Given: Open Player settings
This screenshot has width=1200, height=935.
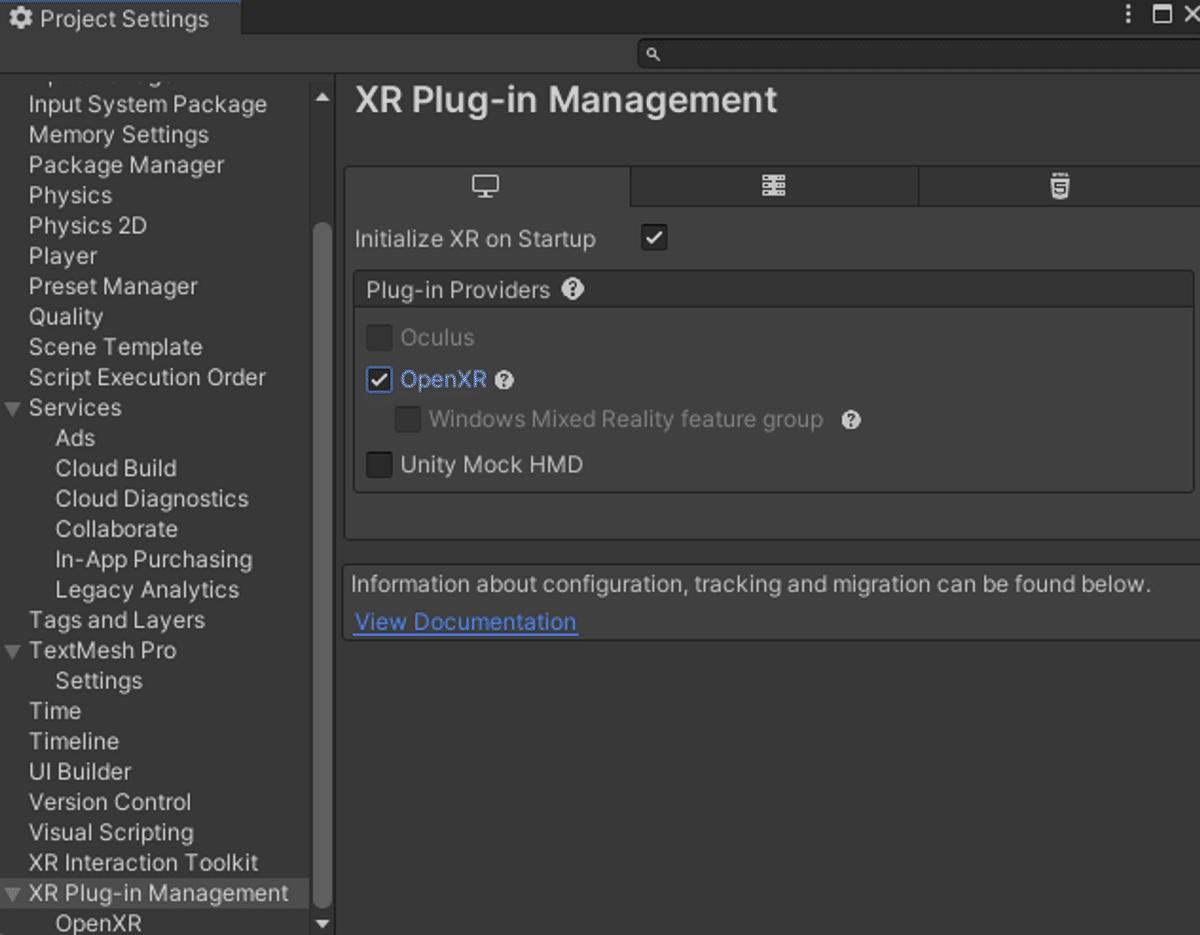Looking at the screenshot, I should (x=63, y=256).
